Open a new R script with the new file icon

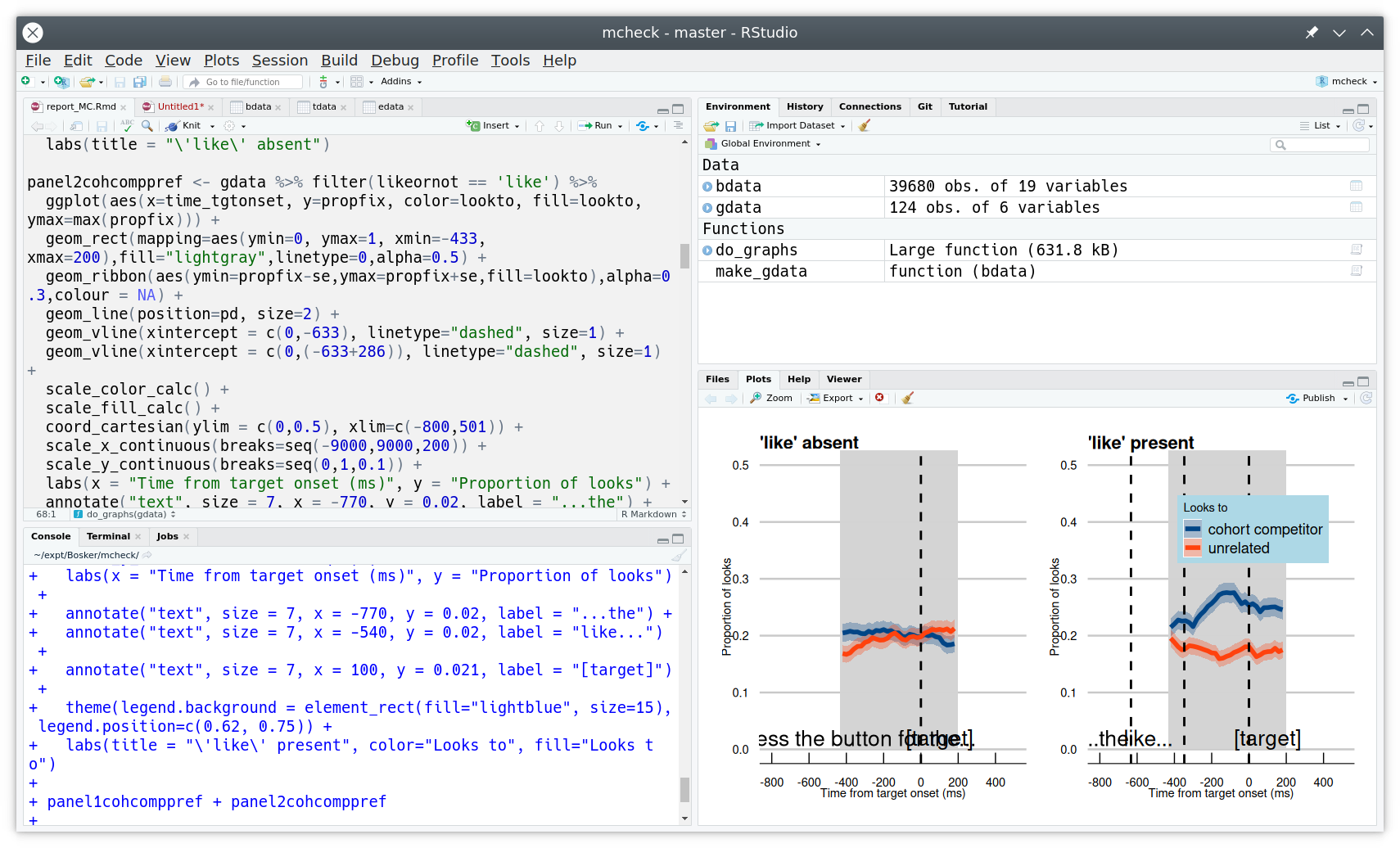click(x=26, y=81)
